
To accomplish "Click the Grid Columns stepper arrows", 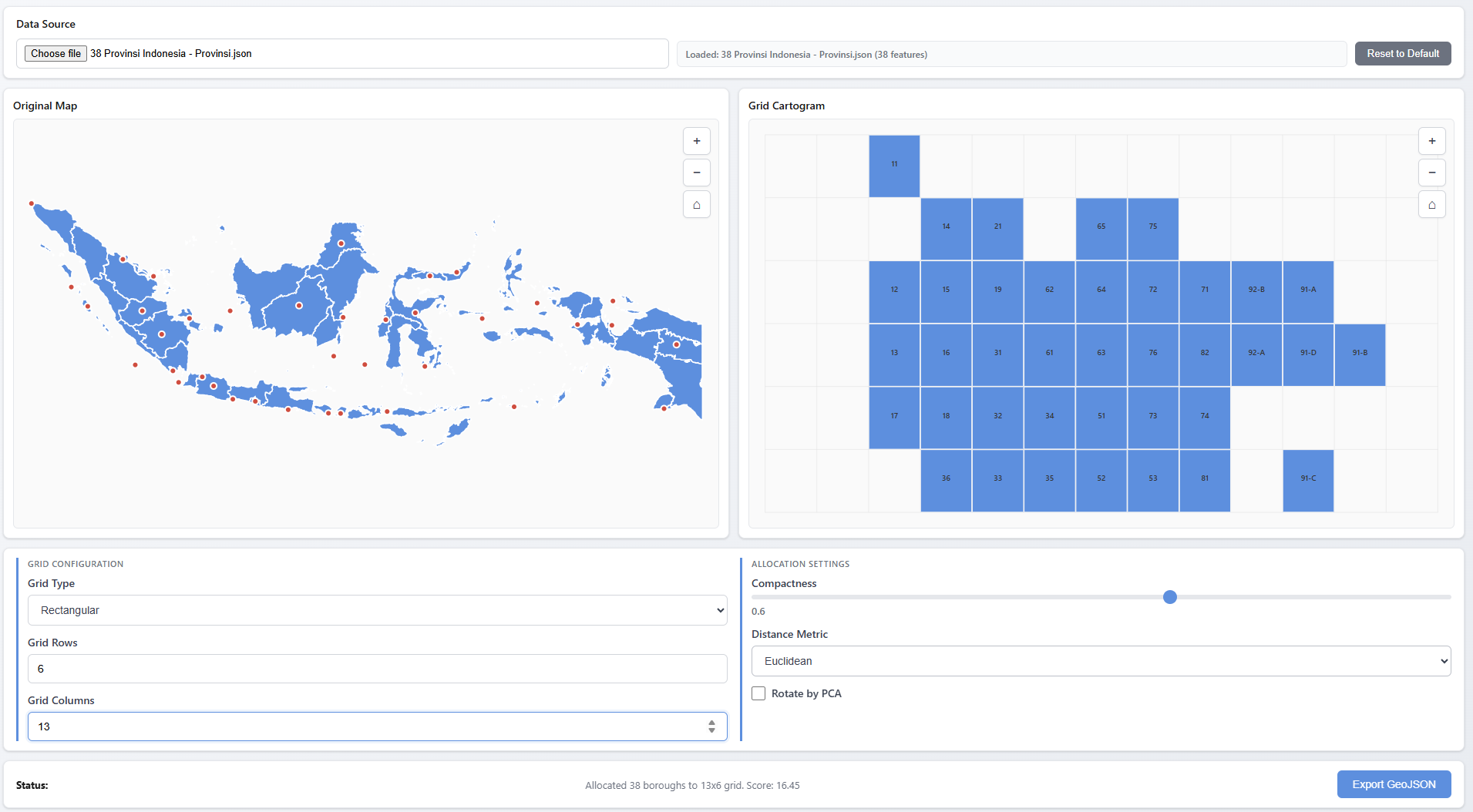I will 711,726.
